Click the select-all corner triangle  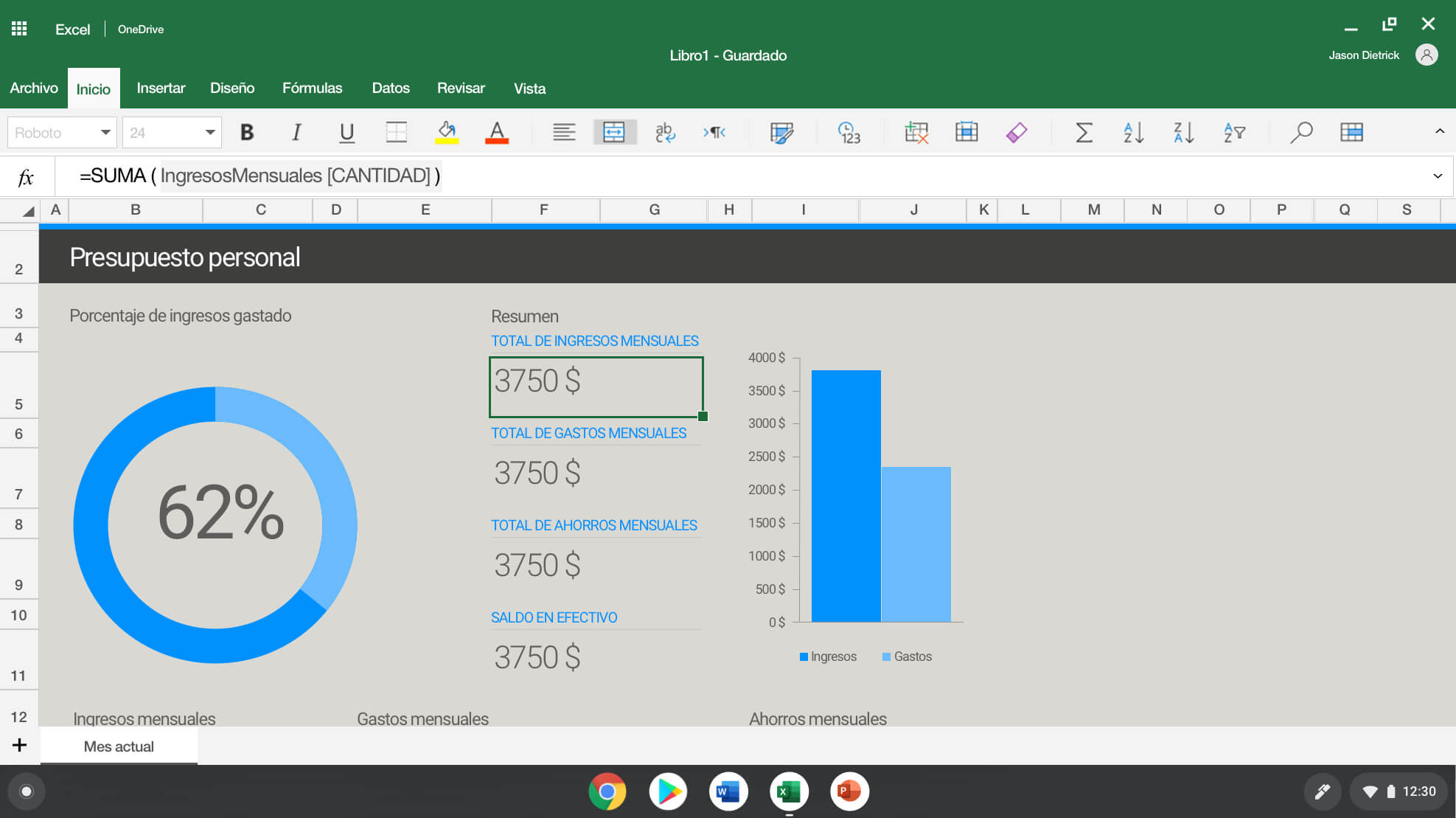(x=27, y=211)
